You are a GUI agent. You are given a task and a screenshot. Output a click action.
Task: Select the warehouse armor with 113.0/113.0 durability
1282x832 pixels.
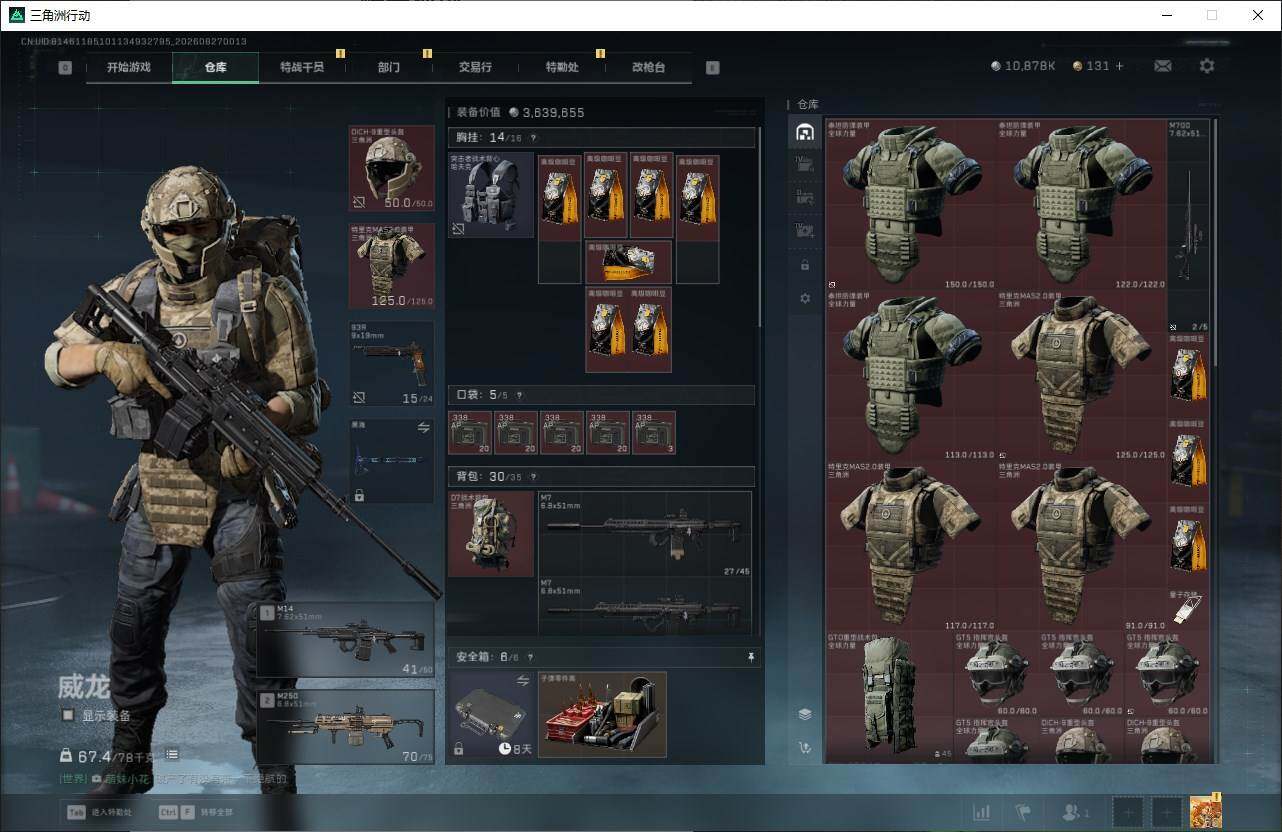click(x=911, y=375)
